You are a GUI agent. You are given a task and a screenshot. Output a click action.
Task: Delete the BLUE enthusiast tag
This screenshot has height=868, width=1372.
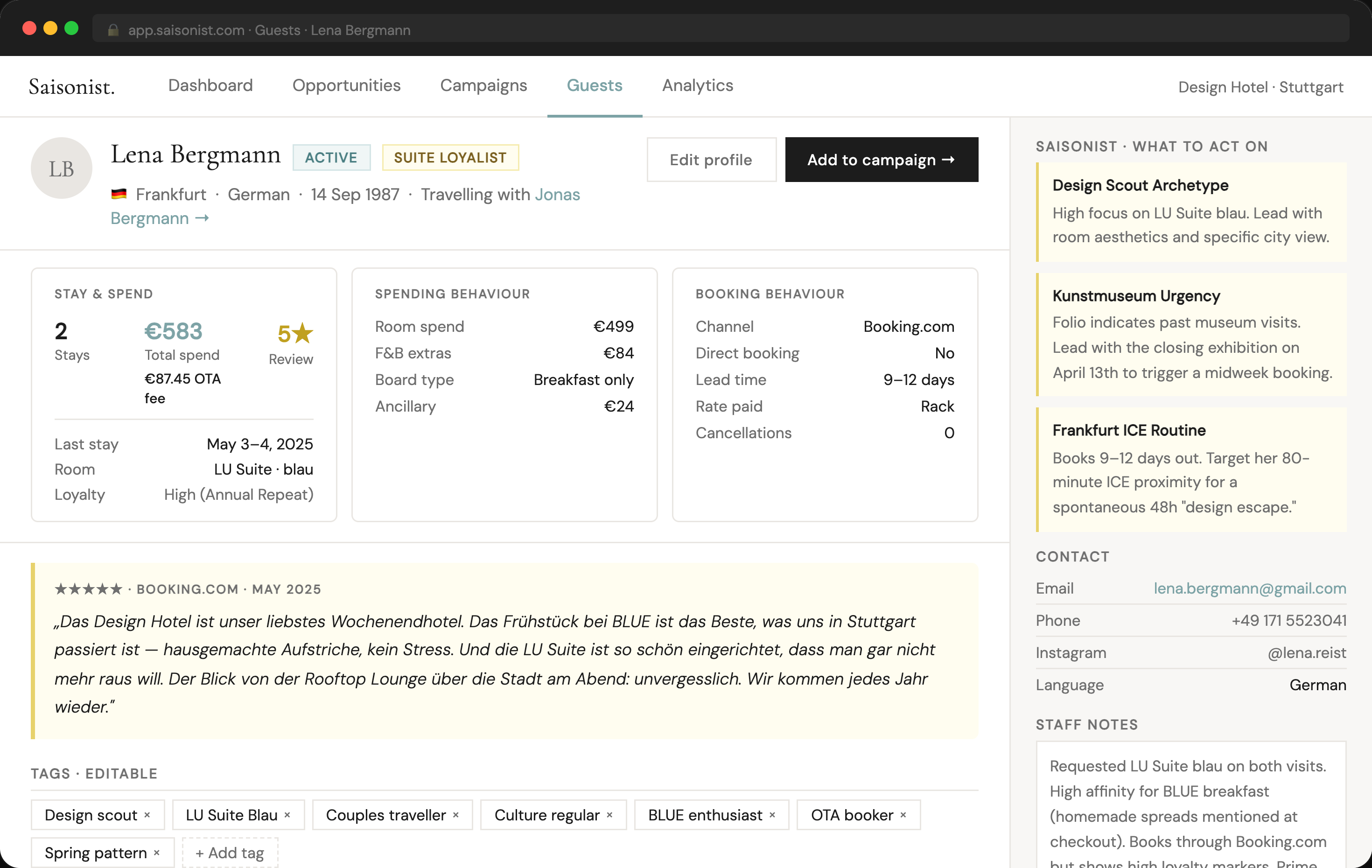[x=772, y=815]
